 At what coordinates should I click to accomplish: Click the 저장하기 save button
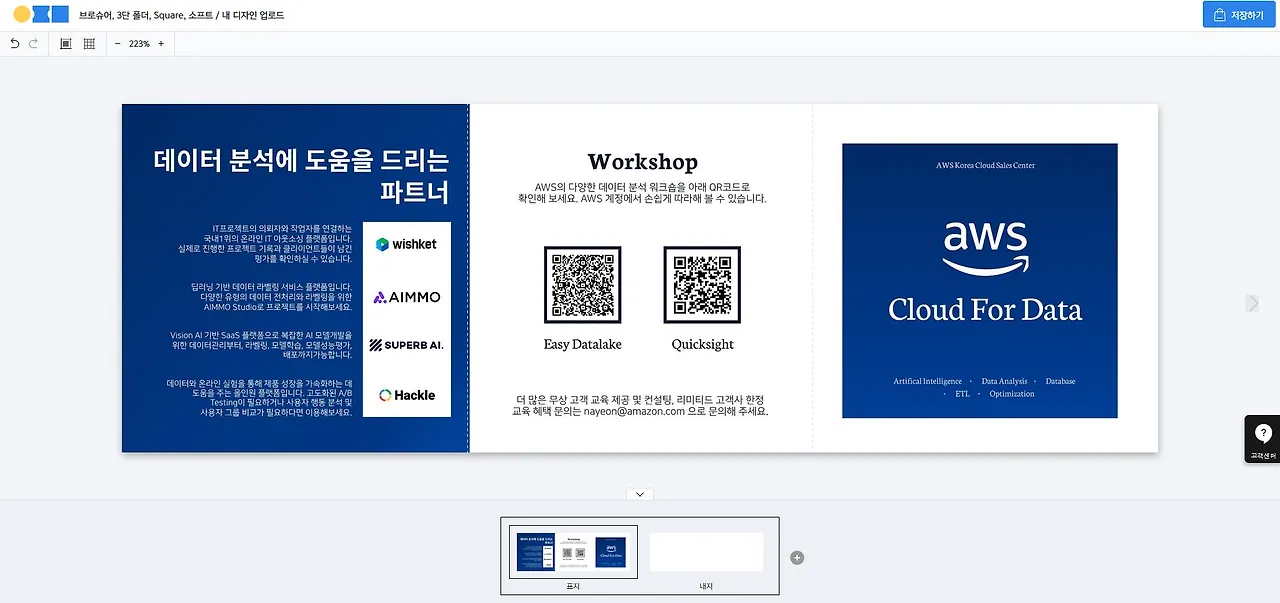[x=1239, y=15]
